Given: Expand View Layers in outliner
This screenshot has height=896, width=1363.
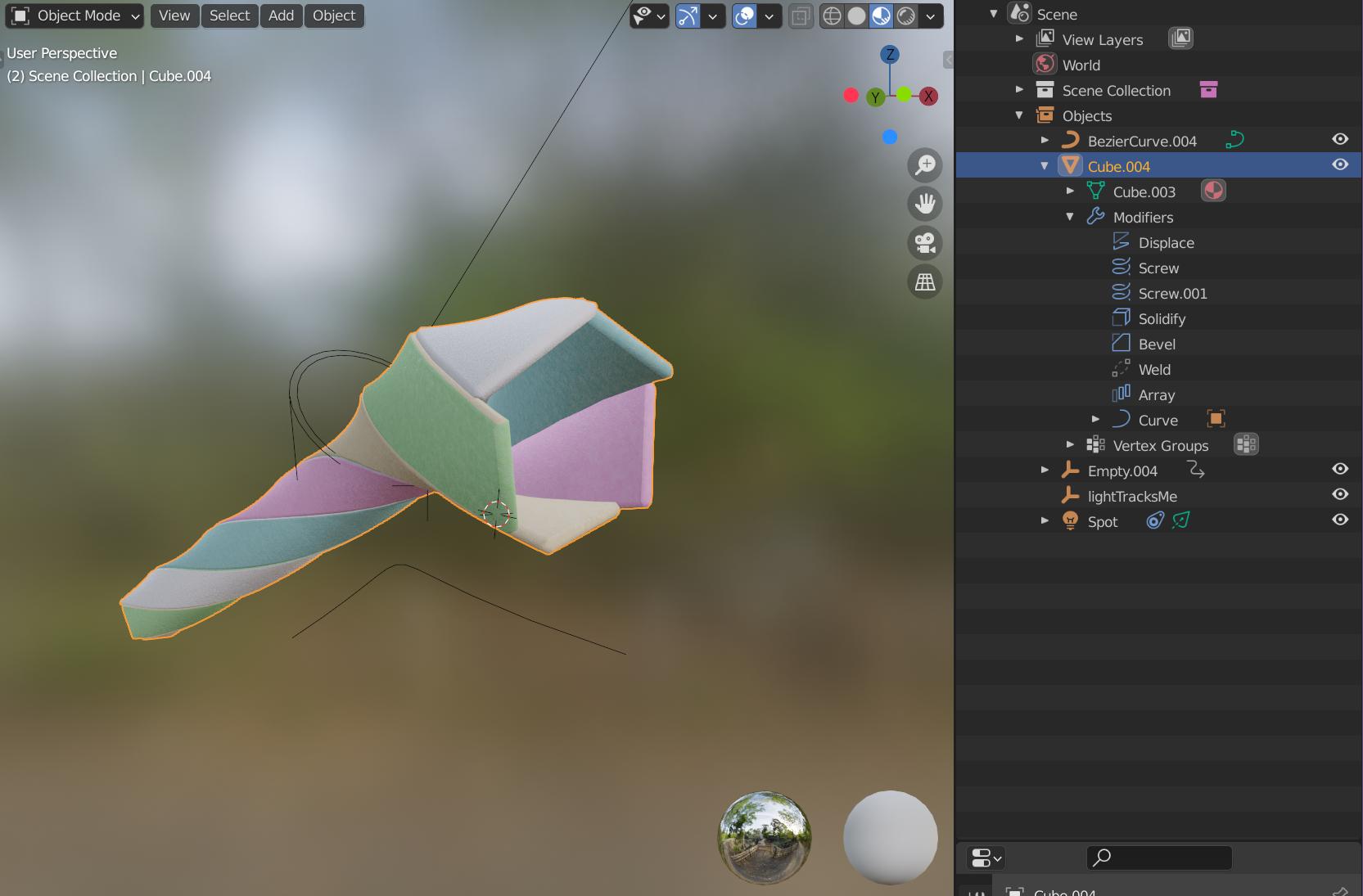Looking at the screenshot, I should [x=1019, y=38].
